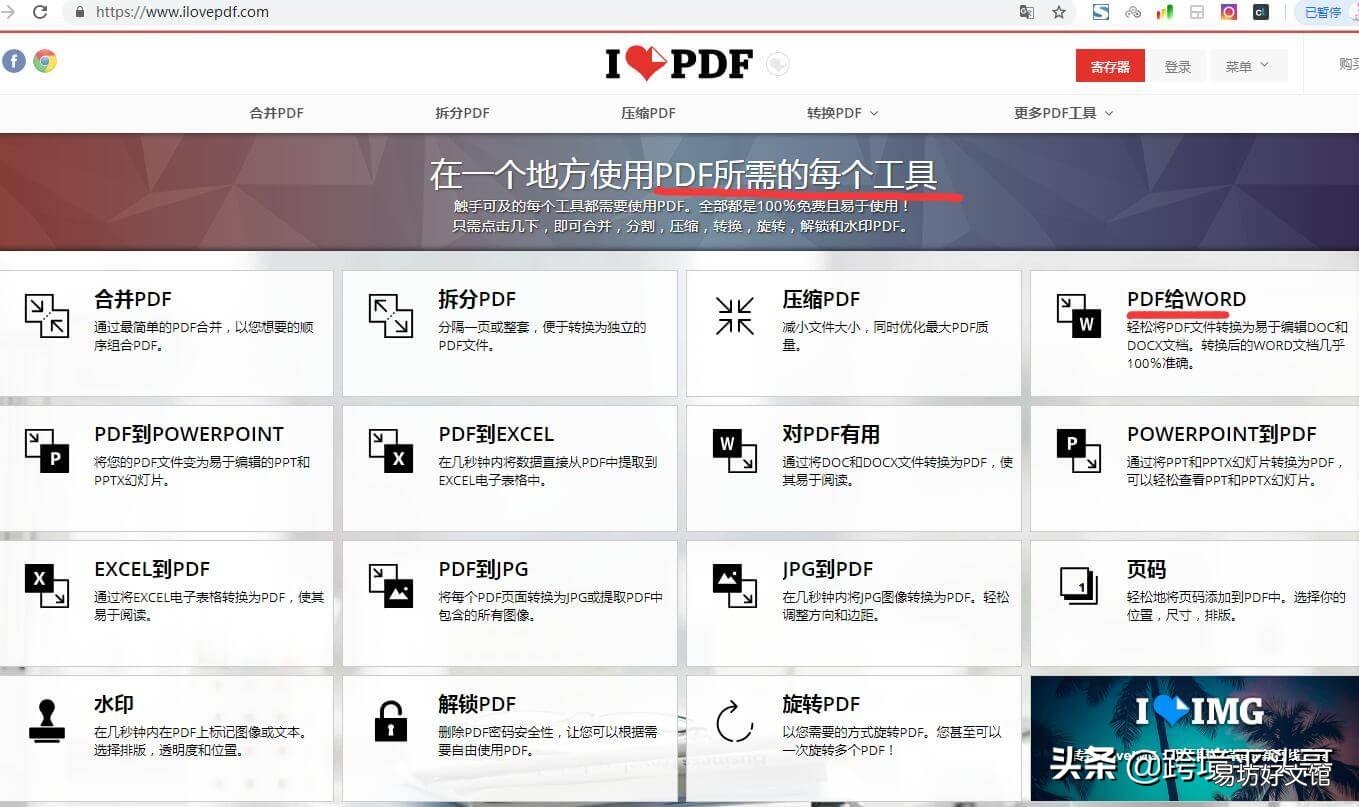Open the 拆分PDF card title link
This screenshot has height=807, width=1359.
(x=477, y=299)
